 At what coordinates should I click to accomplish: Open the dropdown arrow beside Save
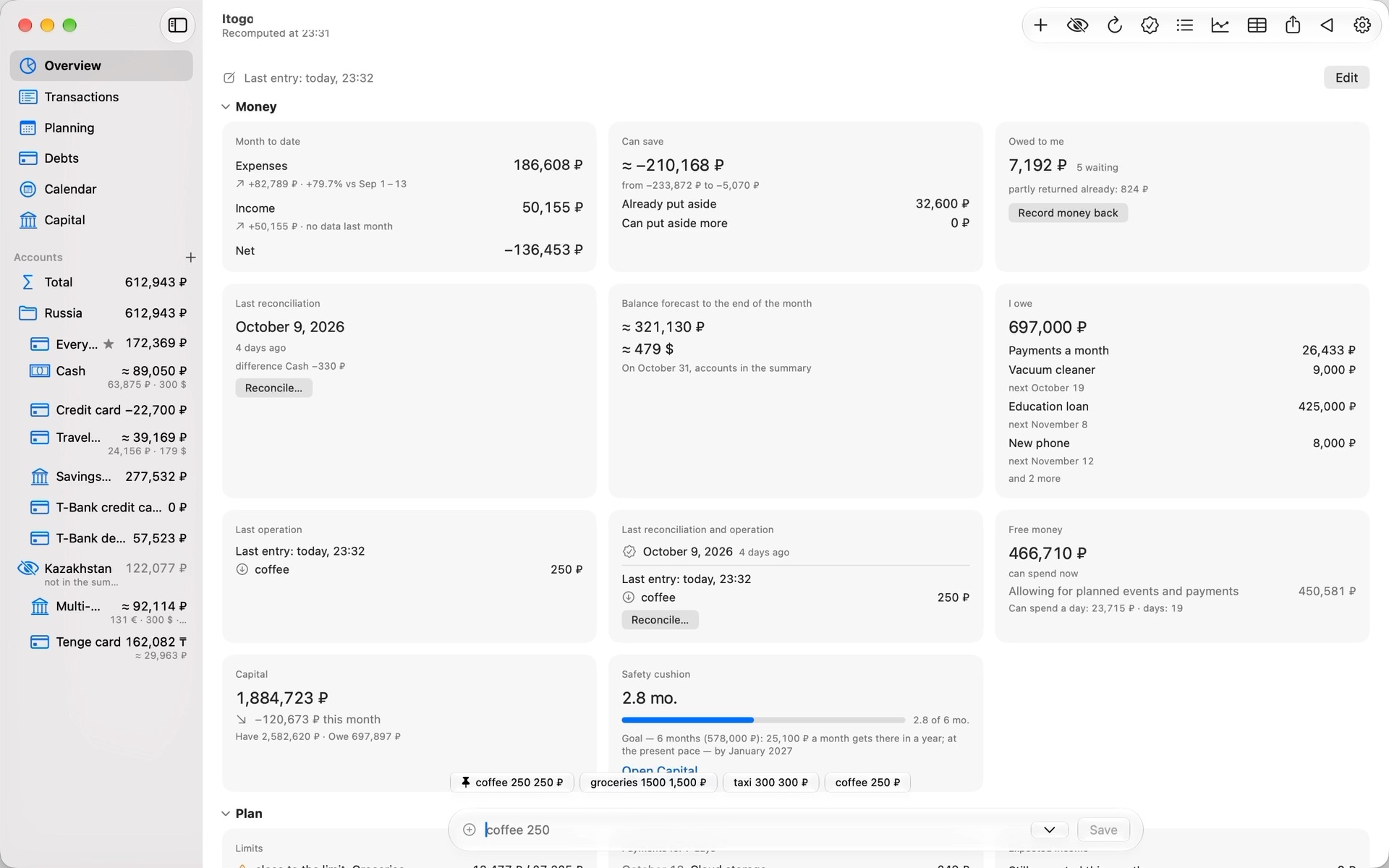click(x=1049, y=830)
